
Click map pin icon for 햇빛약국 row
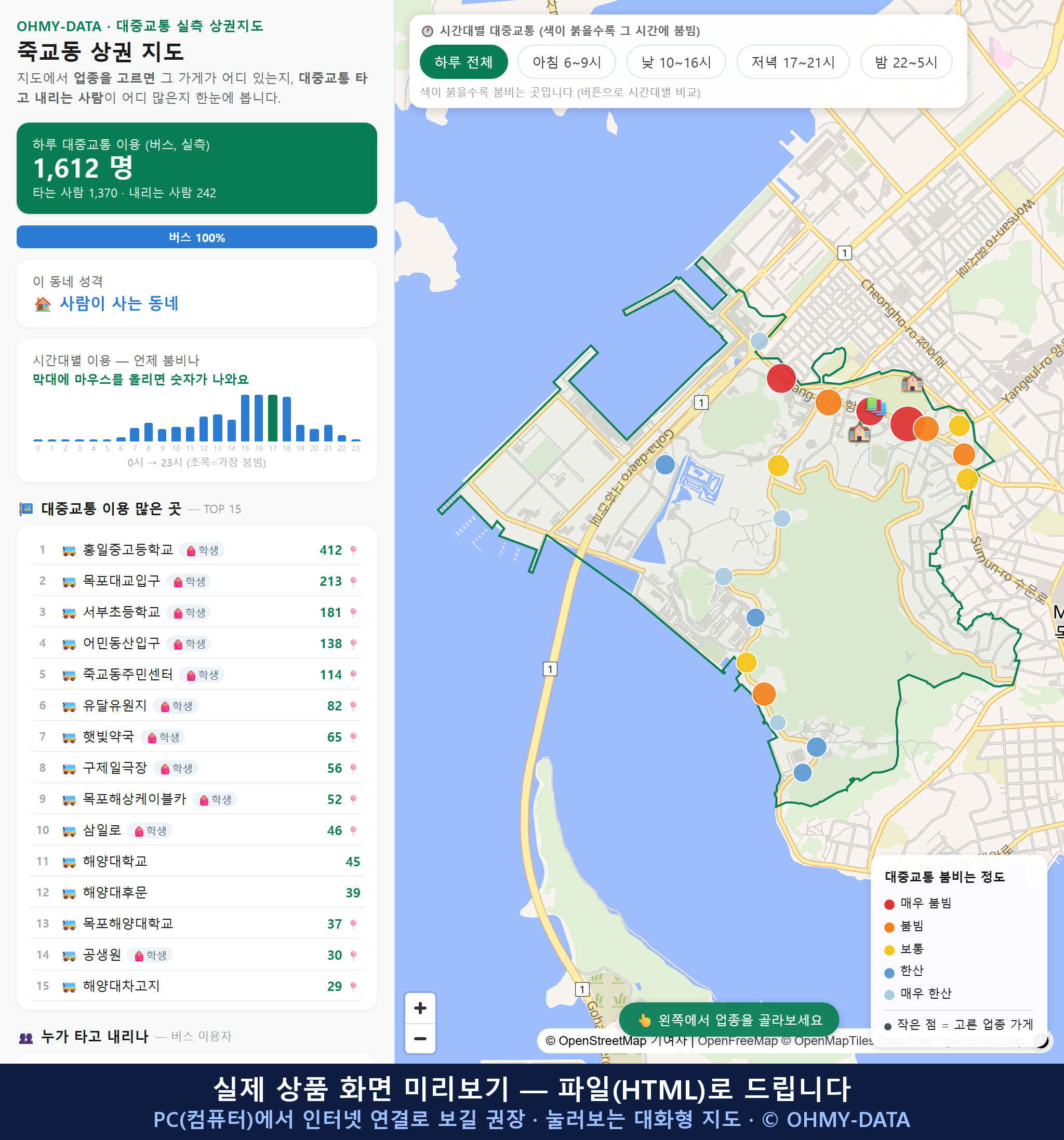pos(353,737)
